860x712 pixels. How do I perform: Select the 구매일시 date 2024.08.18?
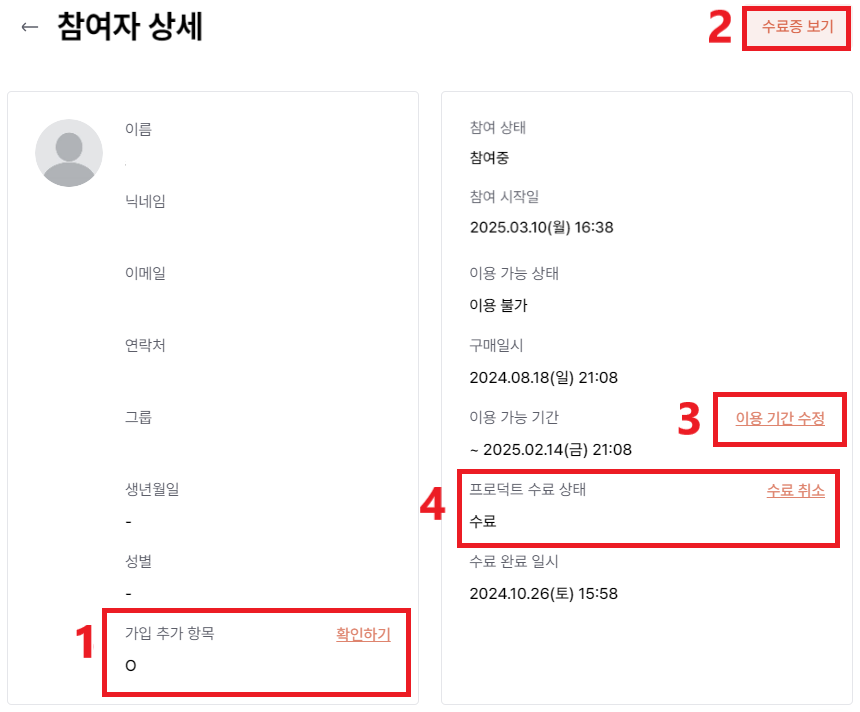click(x=544, y=377)
